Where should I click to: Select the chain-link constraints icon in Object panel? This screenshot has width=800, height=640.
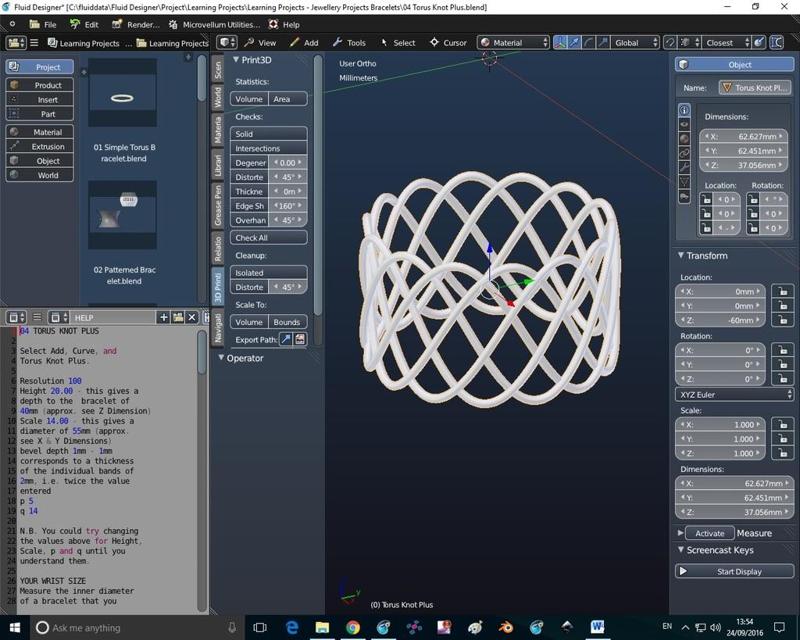684,154
